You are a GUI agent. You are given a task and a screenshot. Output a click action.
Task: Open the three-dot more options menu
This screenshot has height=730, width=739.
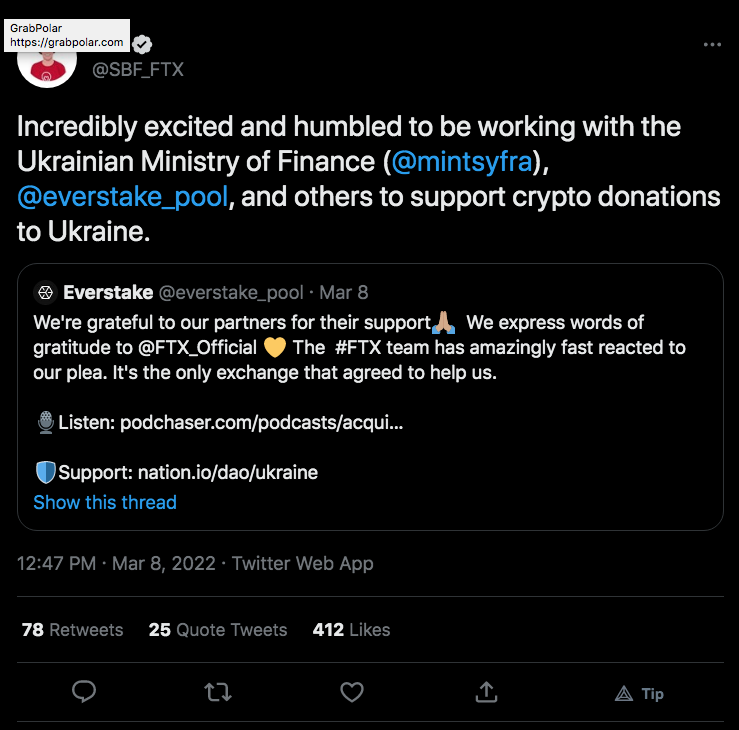pyautogui.click(x=712, y=44)
